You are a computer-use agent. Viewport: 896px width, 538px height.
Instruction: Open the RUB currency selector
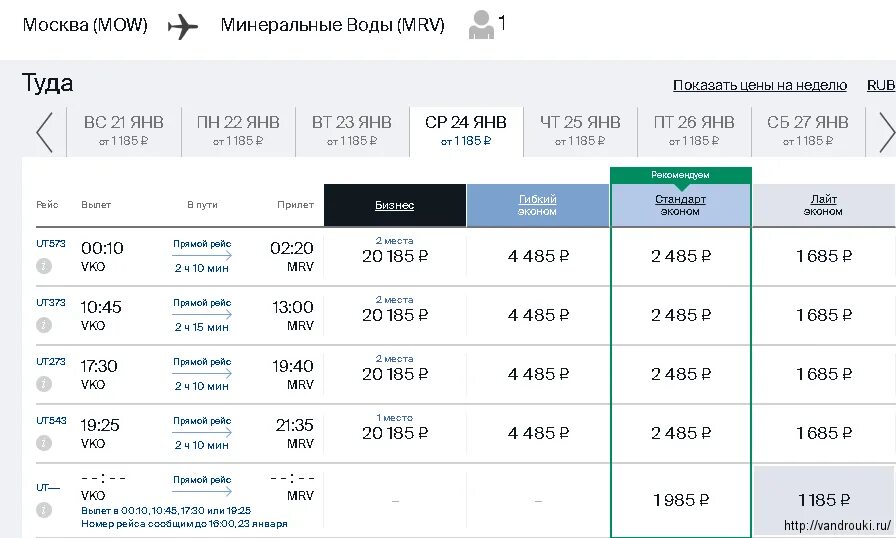pos(881,86)
